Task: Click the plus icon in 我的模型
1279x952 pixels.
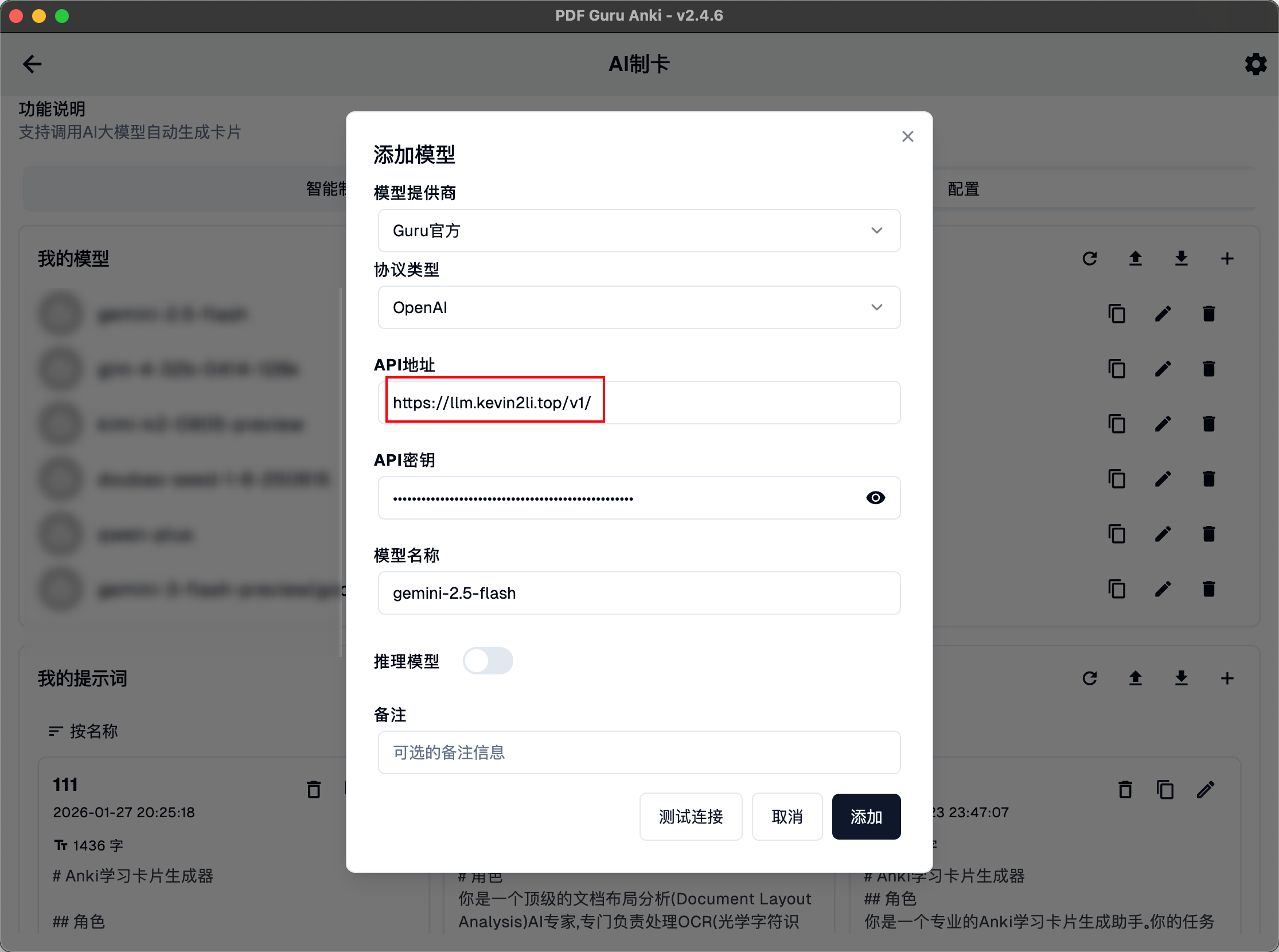Action: tap(1227, 259)
